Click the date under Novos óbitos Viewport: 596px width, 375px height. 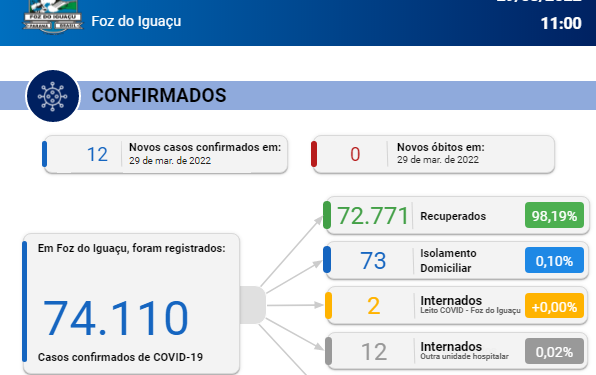tap(438, 160)
